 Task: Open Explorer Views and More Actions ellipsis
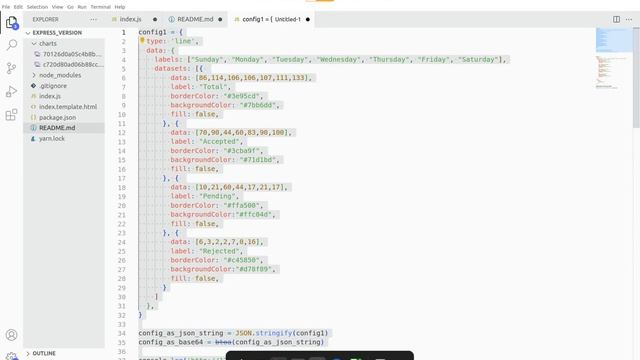pos(93,19)
